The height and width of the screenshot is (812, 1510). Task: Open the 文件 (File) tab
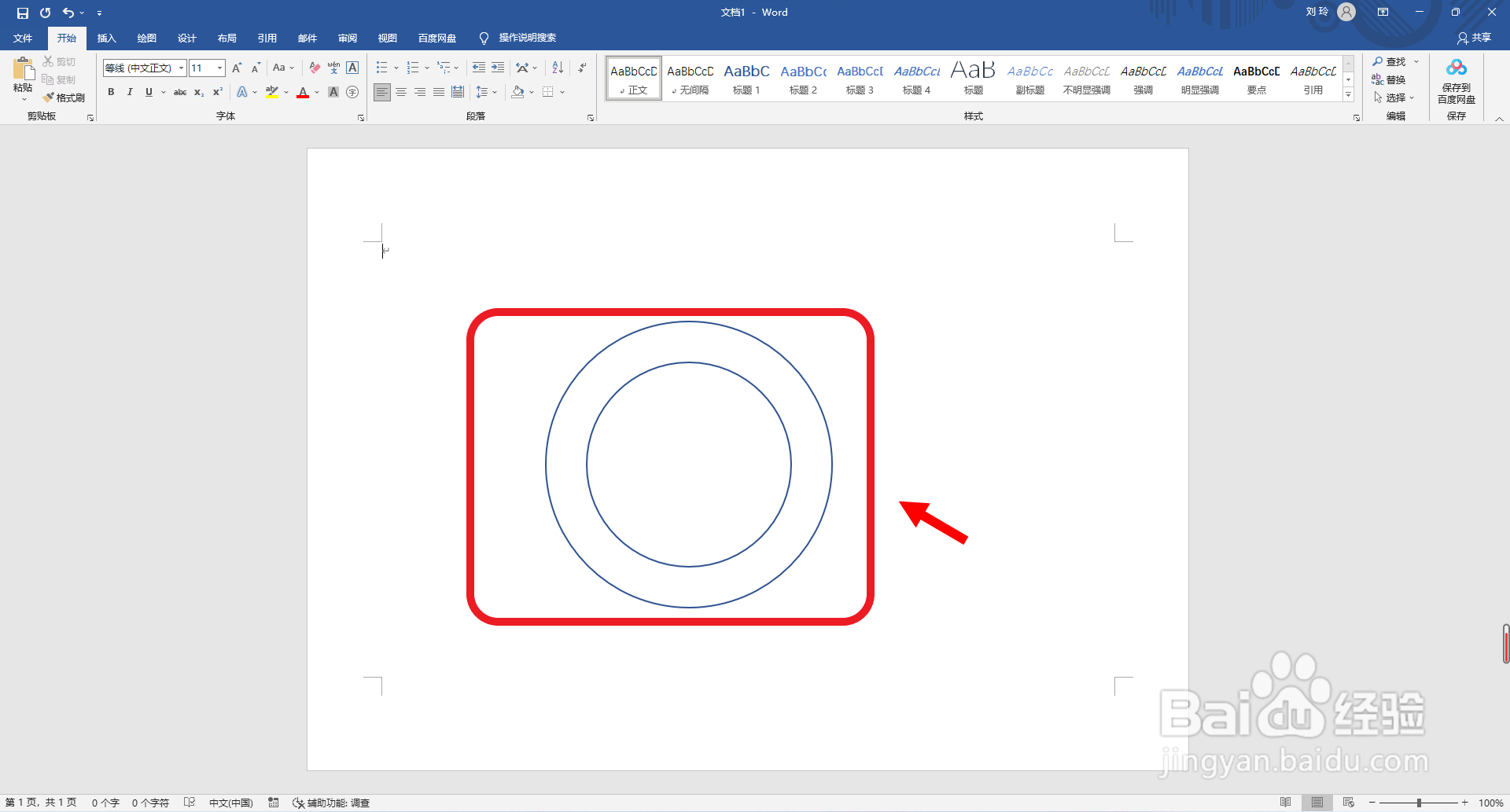tap(23, 38)
